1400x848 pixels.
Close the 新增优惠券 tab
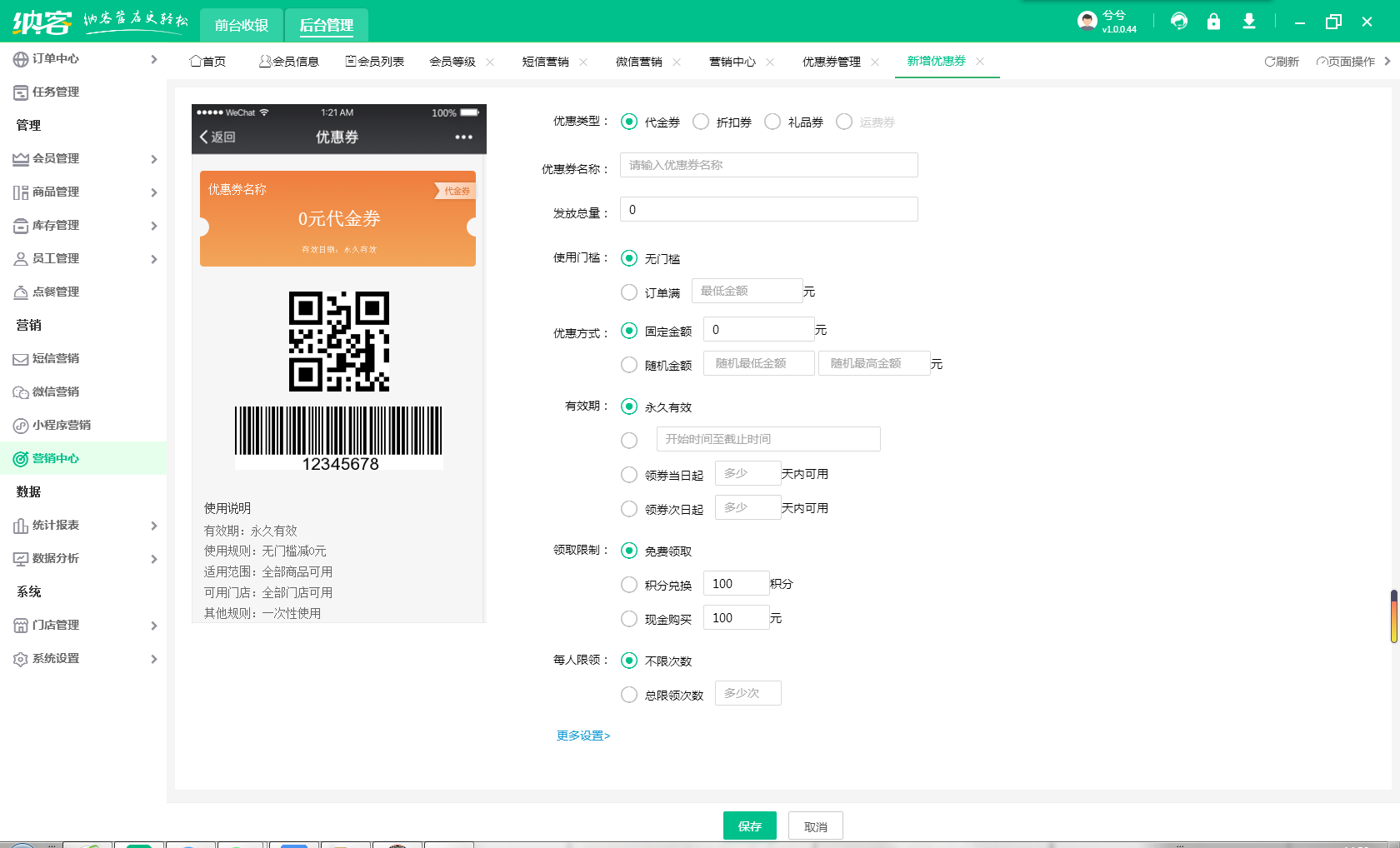click(980, 62)
